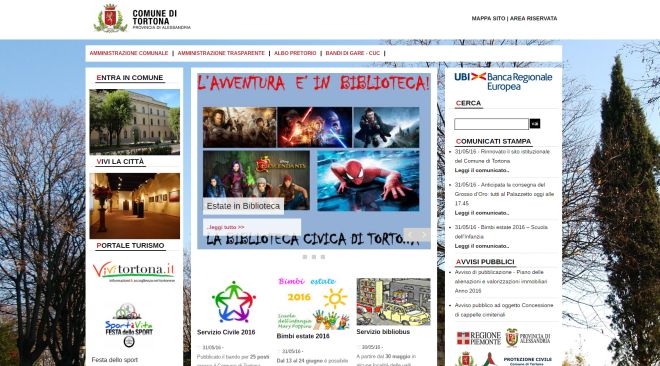The image size is (660, 366).
Task: Open the Bimbi estate 2016 article title
Action: click(x=303, y=336)
